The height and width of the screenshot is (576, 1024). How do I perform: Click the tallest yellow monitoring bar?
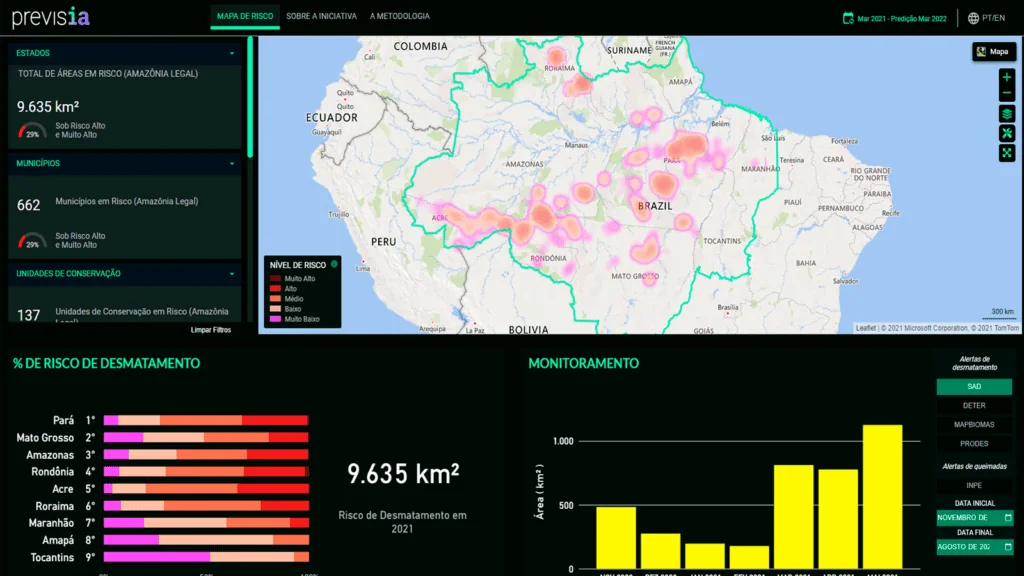click(882, 496)
